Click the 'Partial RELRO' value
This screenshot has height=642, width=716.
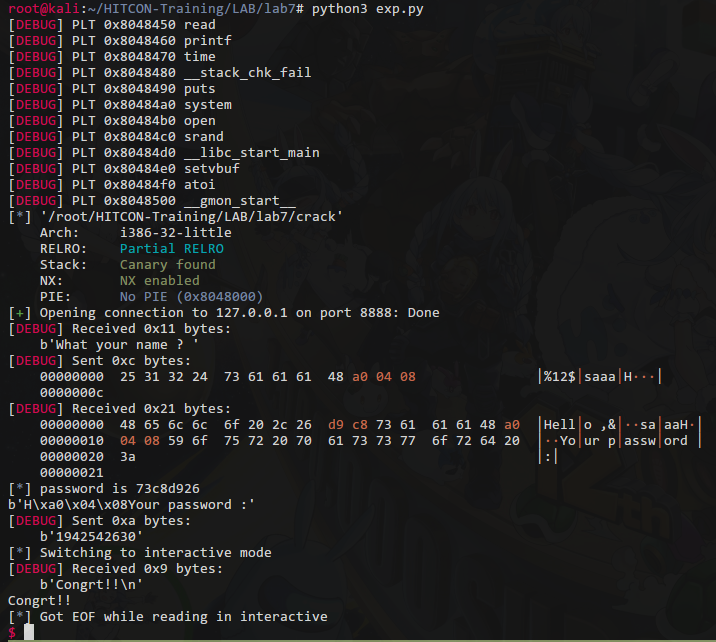coord(172,248)
